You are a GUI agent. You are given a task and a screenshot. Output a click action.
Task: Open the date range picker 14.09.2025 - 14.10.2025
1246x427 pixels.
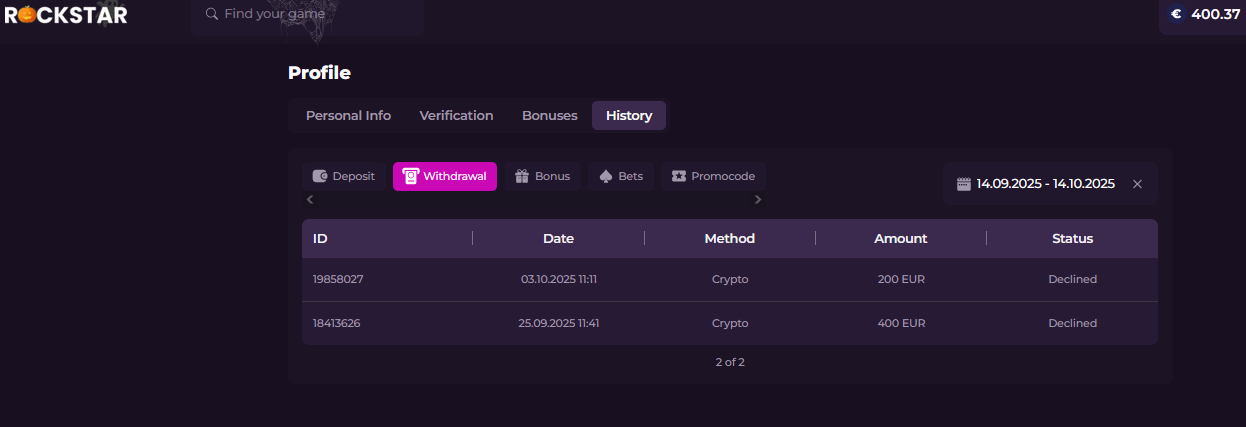(x=1045, y=184)
